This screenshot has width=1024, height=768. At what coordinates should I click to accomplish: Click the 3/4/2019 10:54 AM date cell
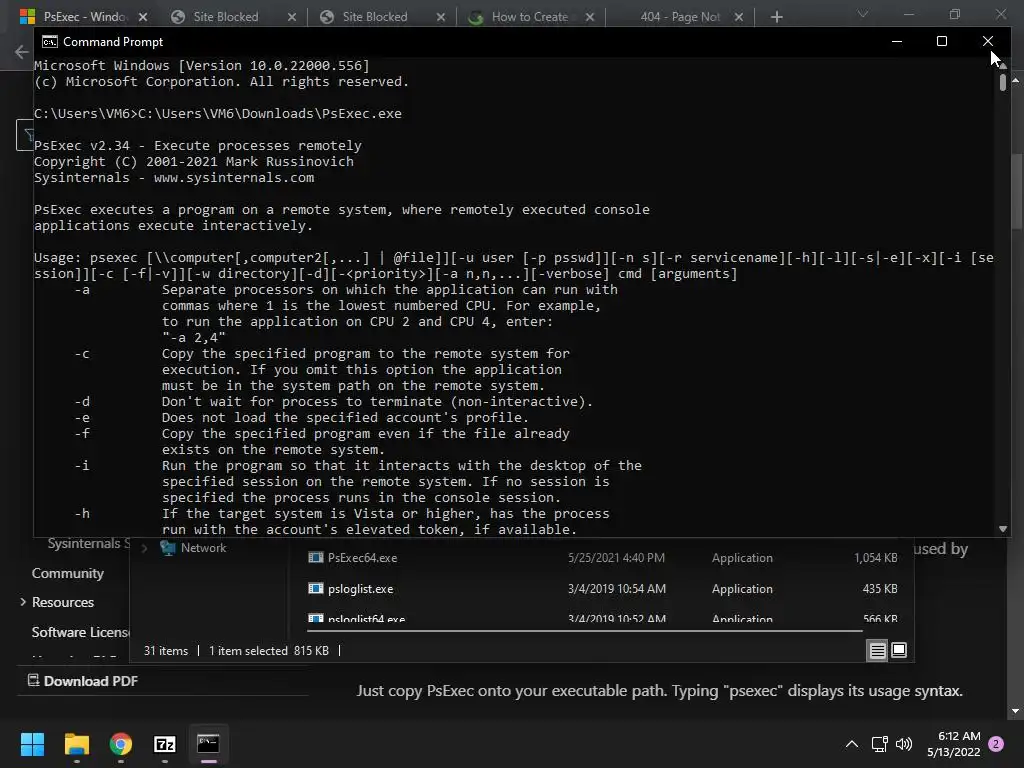click(617, 588)
